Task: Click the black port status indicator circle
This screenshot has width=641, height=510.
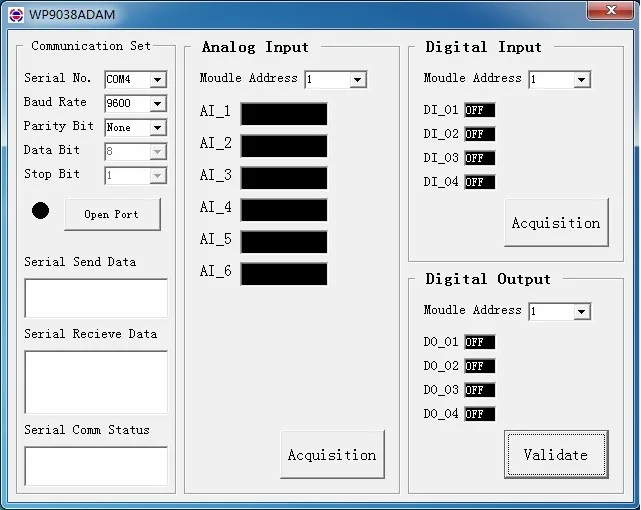Action: pyautogui.click(x=40, y=210)
